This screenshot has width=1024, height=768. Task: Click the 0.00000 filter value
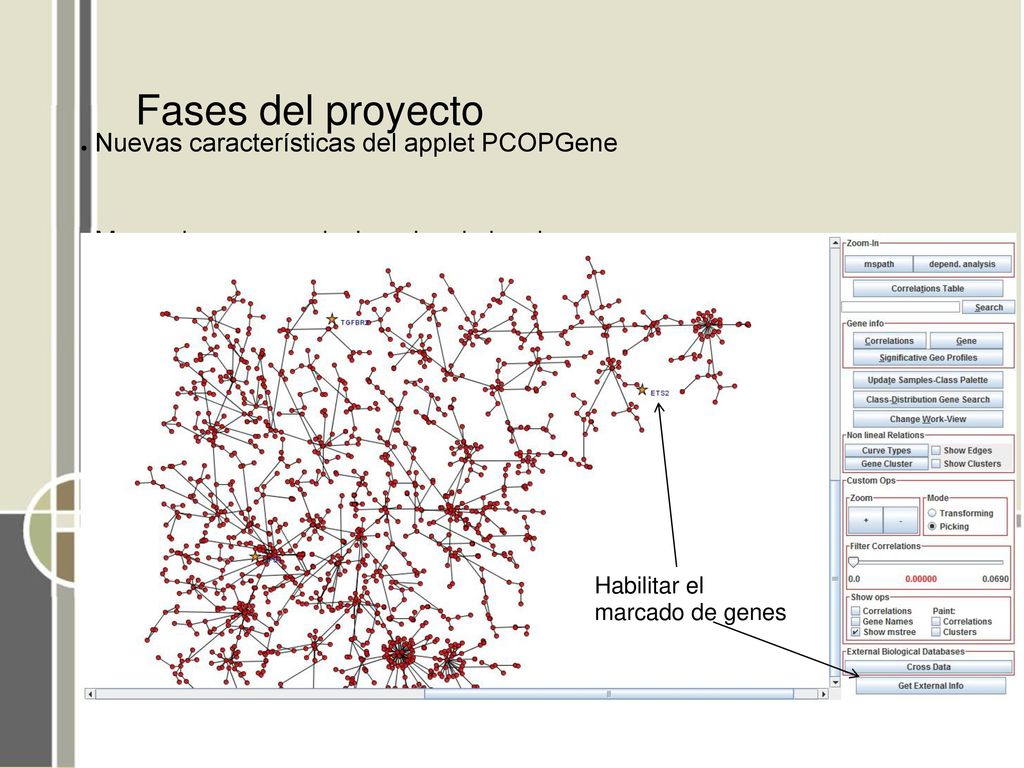tap(921, 579)
